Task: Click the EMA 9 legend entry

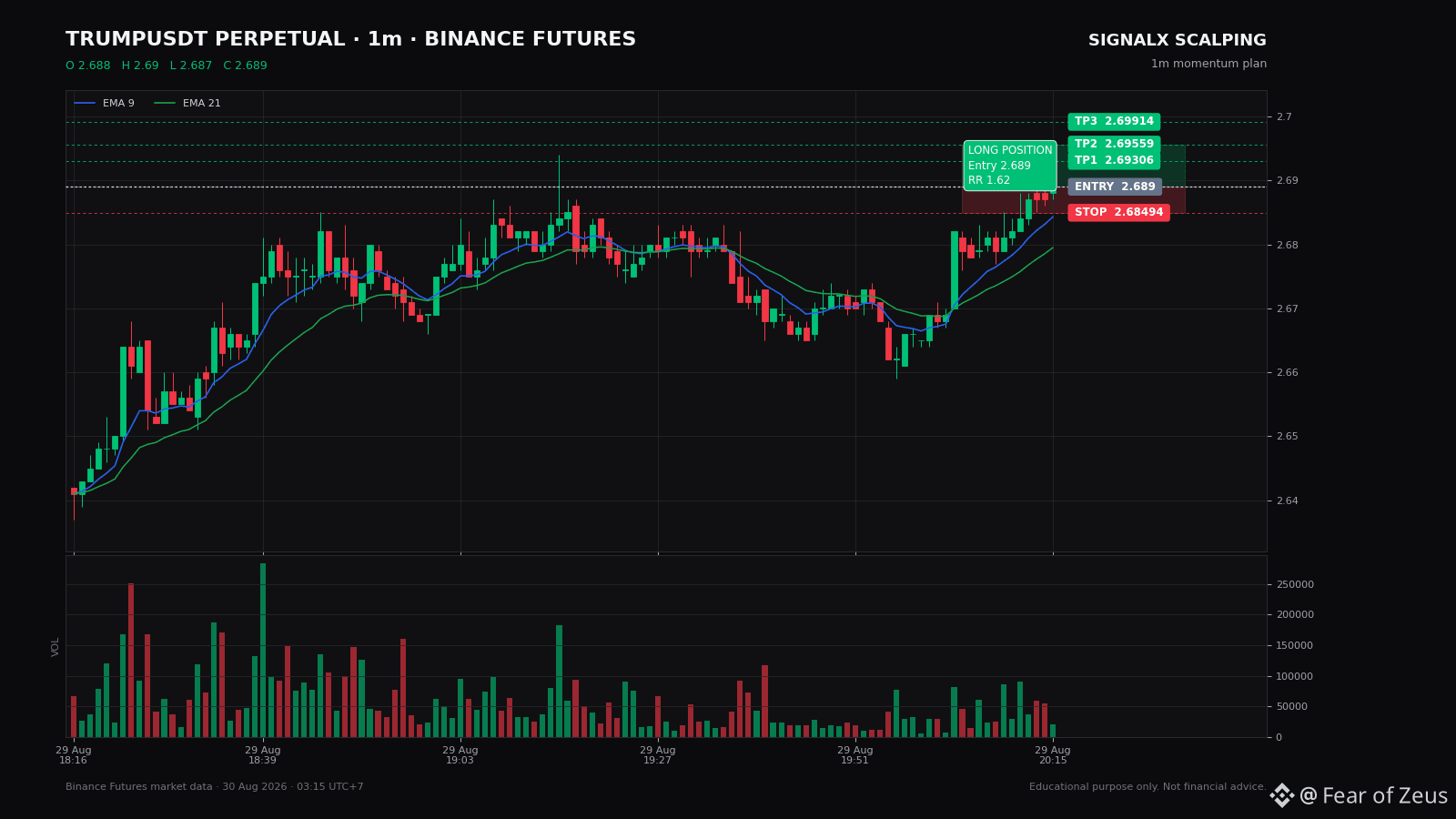Action: point(104,104)
